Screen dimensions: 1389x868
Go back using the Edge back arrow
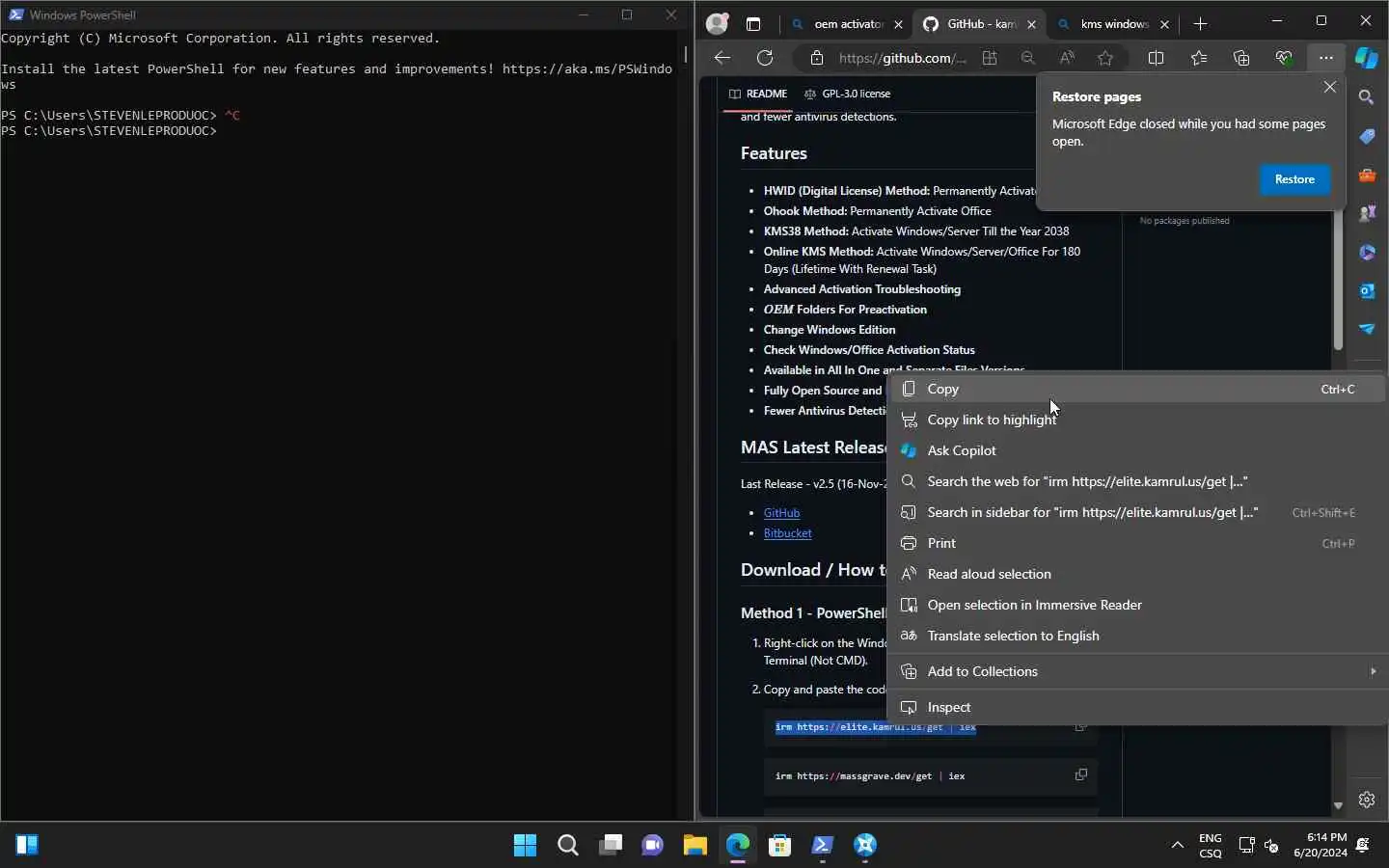coord(722,58)
